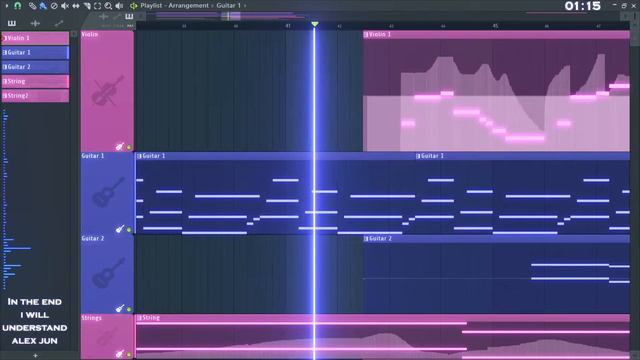
Task: Select the Zoom magnifier tool
Action: pyautogui.click(x=108, y=6)
